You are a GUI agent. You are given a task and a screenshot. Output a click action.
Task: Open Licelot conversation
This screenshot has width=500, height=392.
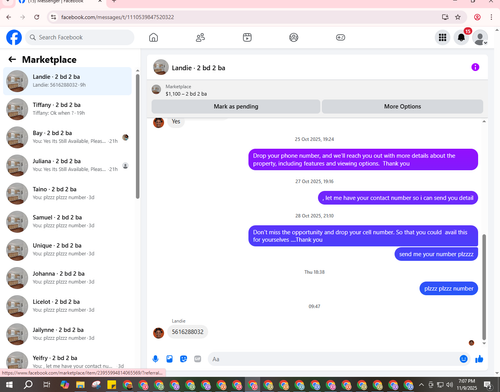pyautogui.click(x=67, y=306)
